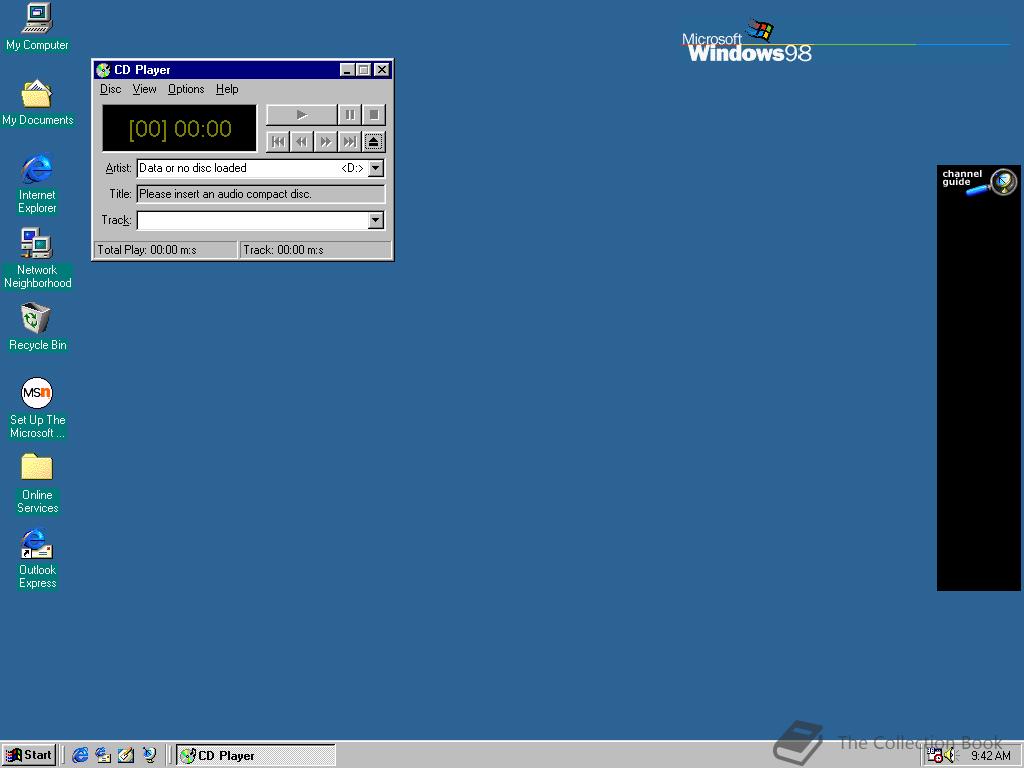Skip forwards within the current track
Viewport: 1024px width, 768px height.
tap(325, 142)
